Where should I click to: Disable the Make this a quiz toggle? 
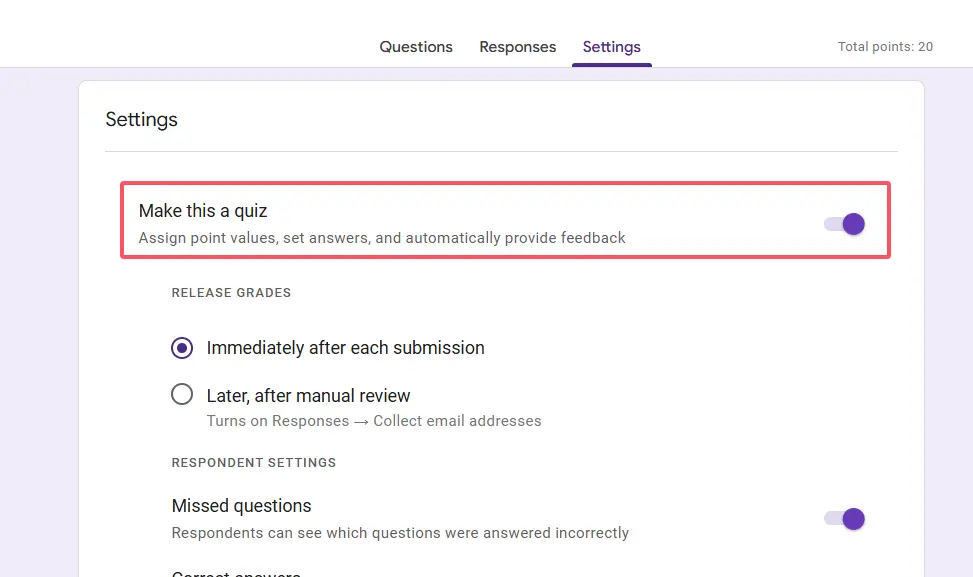(845, 224)
